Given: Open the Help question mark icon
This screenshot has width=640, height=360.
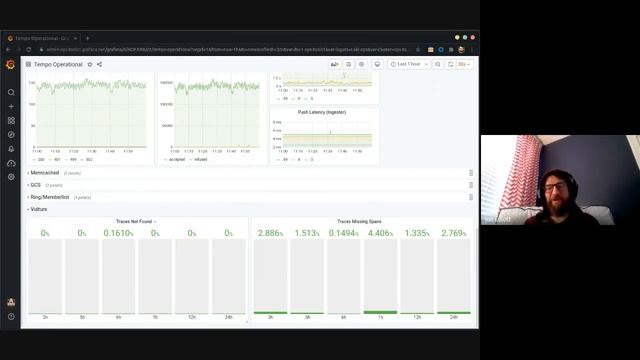Looking at the screenshot, I should pos(11,316).
